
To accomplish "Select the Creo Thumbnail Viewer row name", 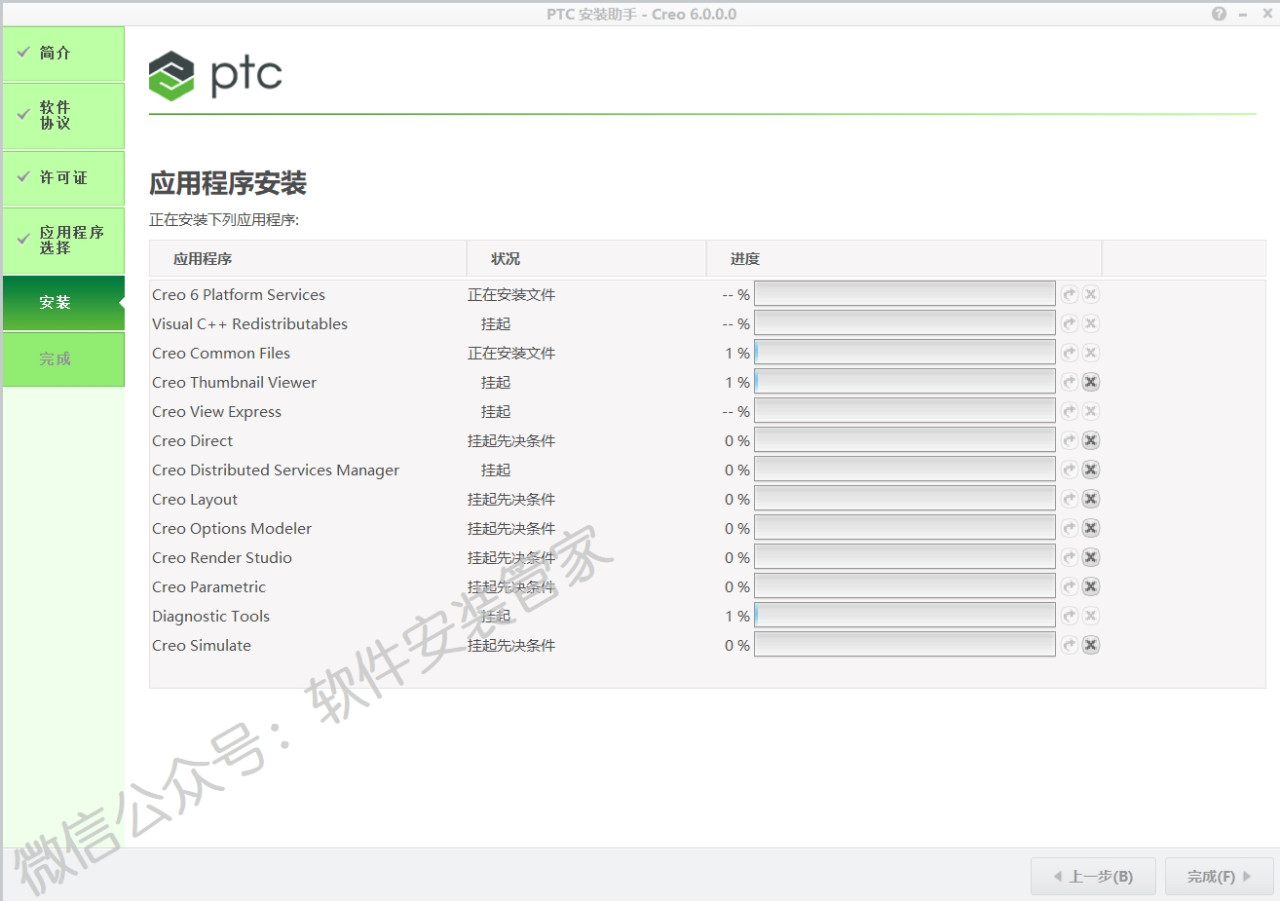I will pyautogui.click(x=234, y=382).
